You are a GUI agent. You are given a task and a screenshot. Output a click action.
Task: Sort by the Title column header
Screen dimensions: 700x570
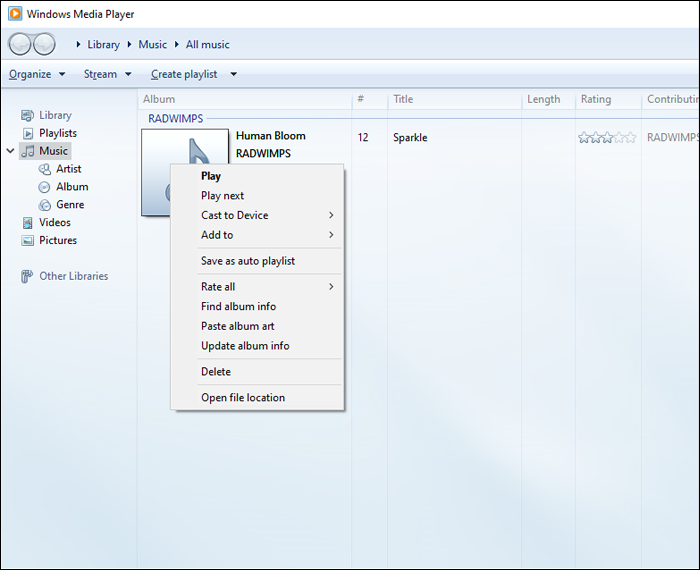click(454, 99)
